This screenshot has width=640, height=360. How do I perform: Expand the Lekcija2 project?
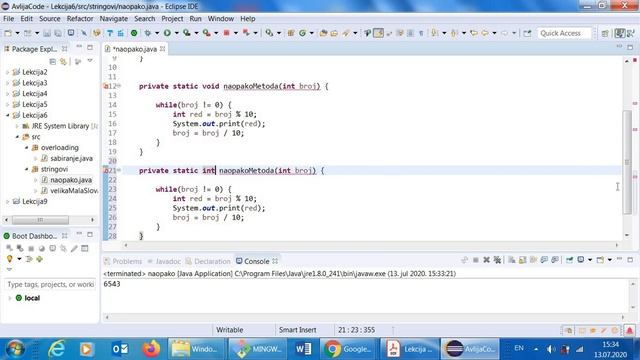pos(7,72)
